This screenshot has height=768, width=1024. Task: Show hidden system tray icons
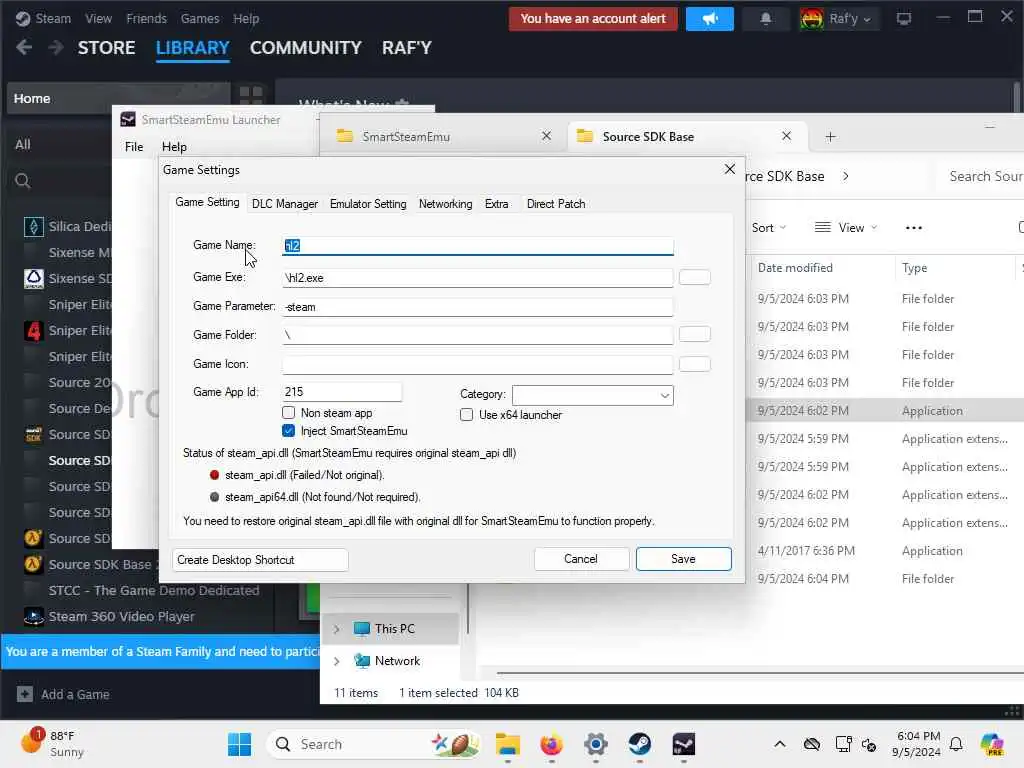(x=780, y=744)
